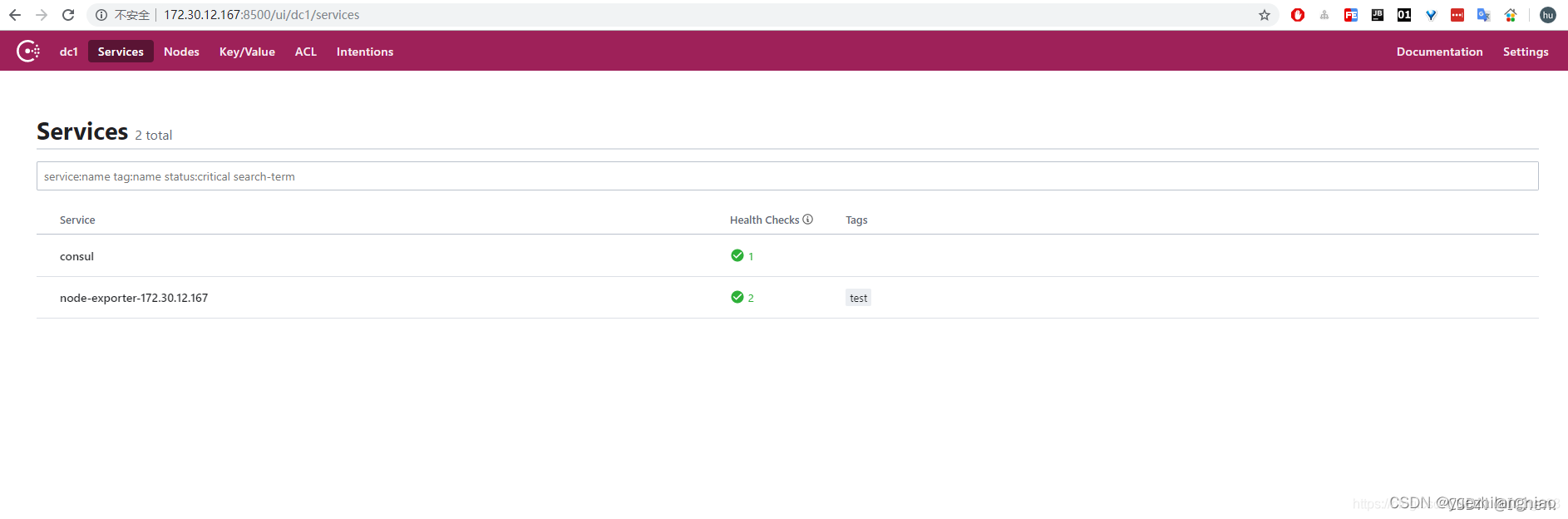Click the Health Checks column header

(764, 220)
